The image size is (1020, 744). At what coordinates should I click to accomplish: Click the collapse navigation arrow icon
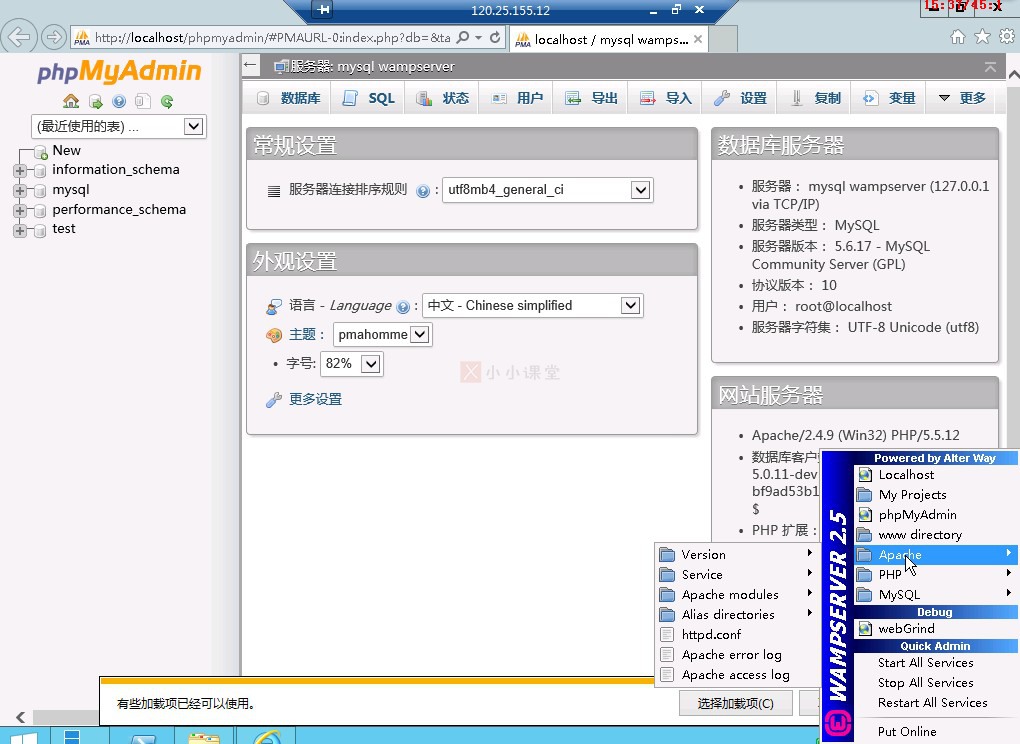(250, 65)
